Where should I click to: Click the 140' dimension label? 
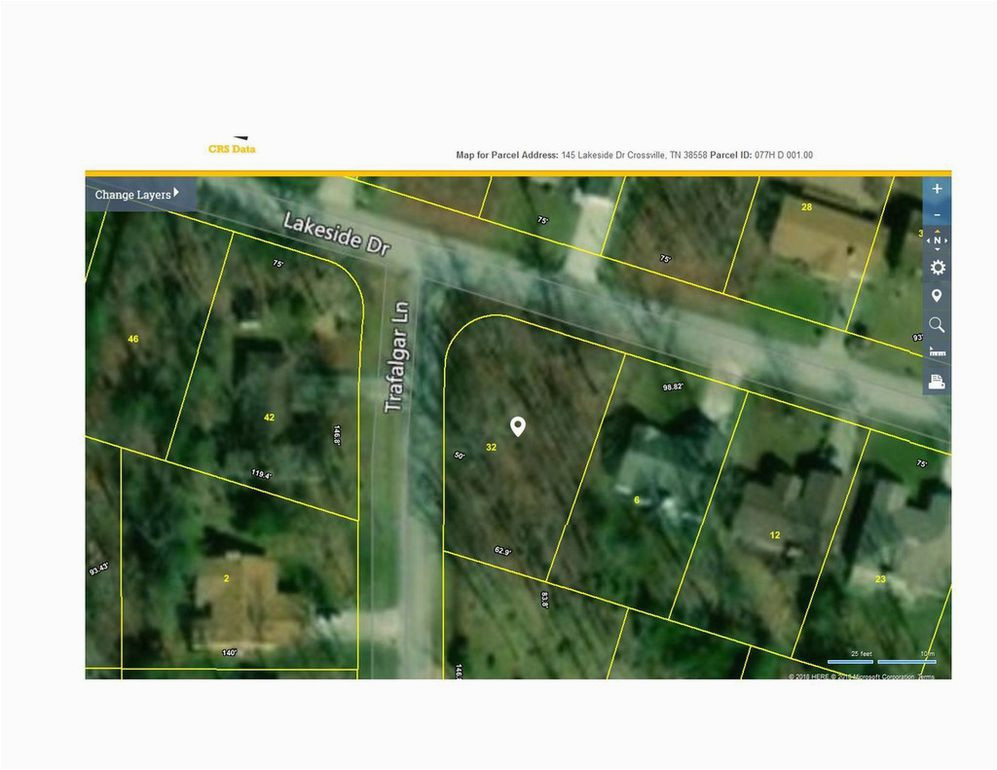click(230, 652)
